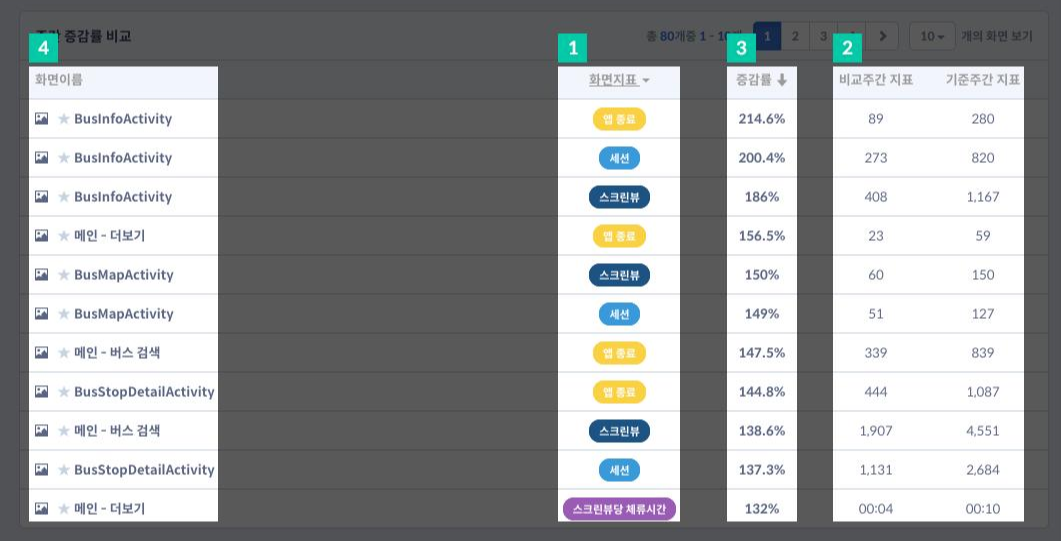Star the 메인 - 더보기 앱 종료 row

point(64,235)
